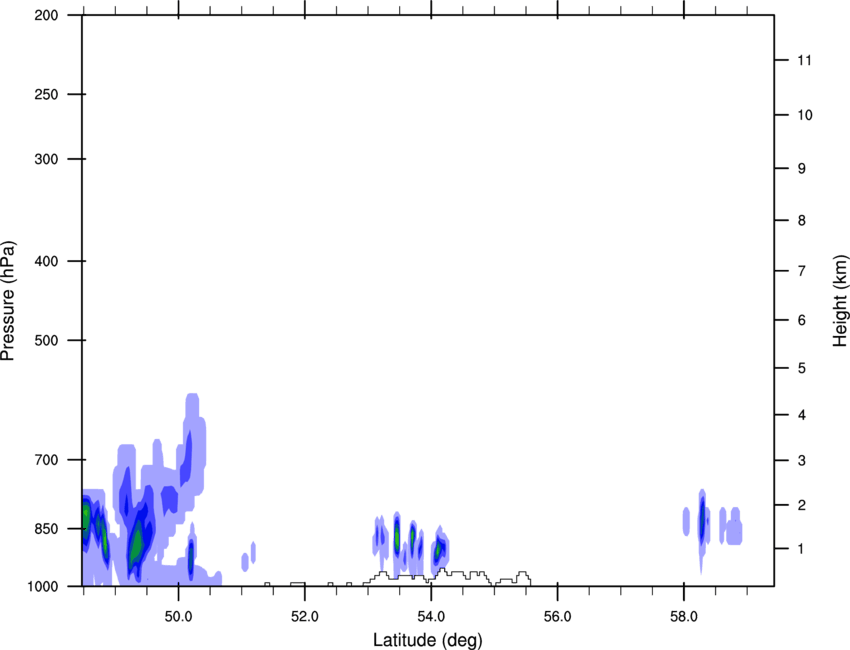Click height tick label 9
The width and height of the screenshot is (850, 650).
point(802,169)
